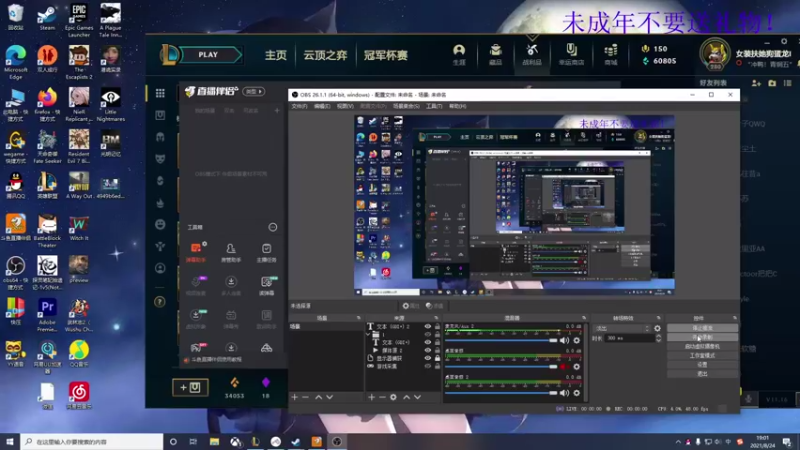Open the 战利品 loot icon in League client
This screenshot has width=800, height=450.
coord(532,54)
